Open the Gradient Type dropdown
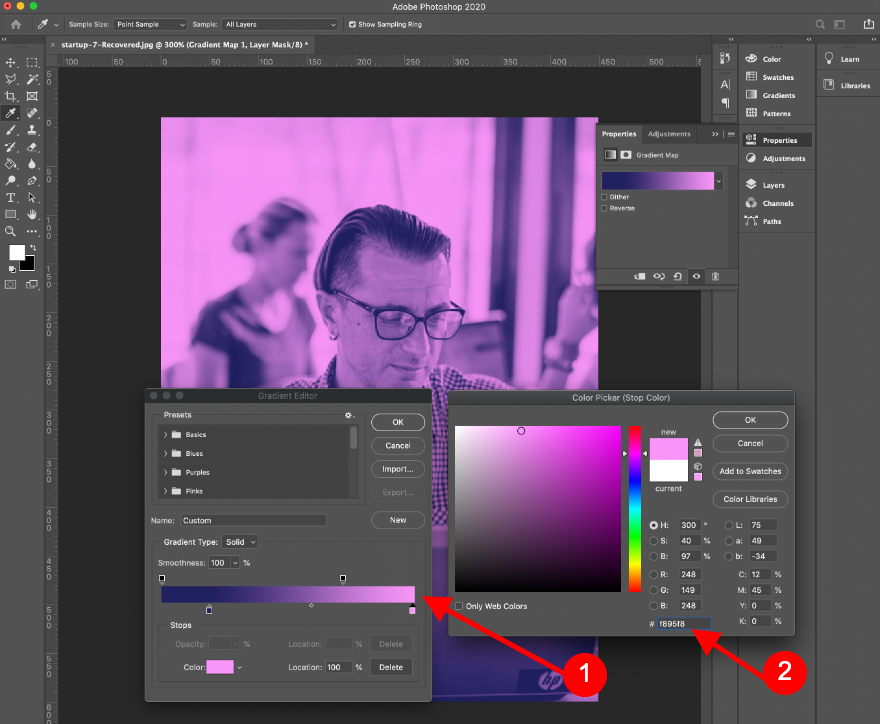Viewport: 880px width, 724px height. (240, 542)
